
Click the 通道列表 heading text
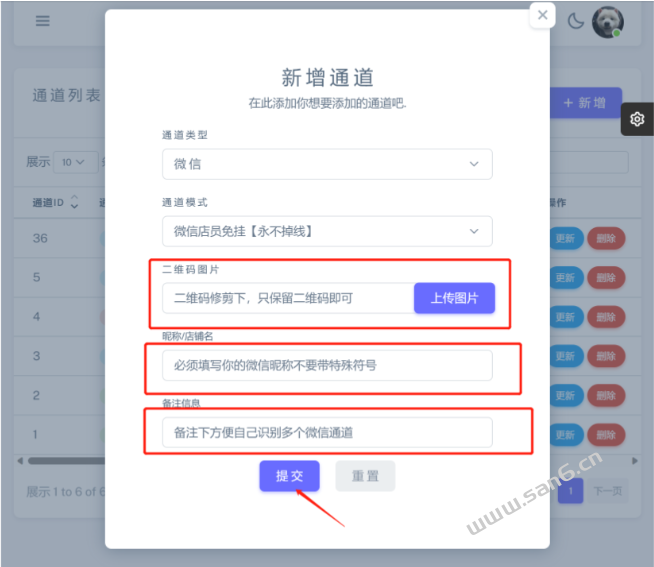(67, 96)
